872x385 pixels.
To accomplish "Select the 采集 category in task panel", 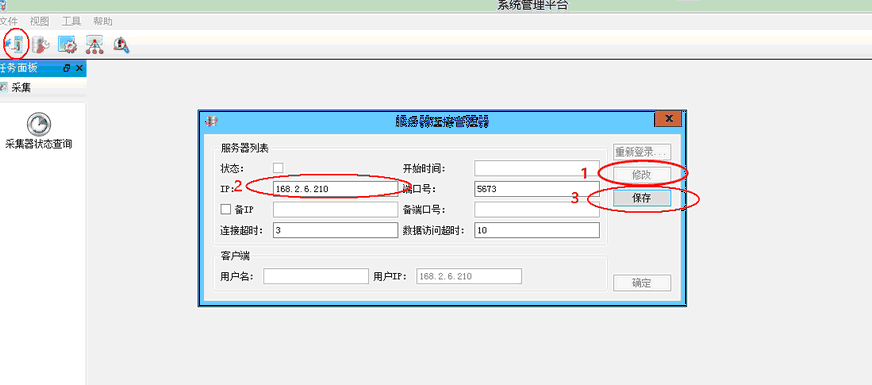I will [43, 87].
